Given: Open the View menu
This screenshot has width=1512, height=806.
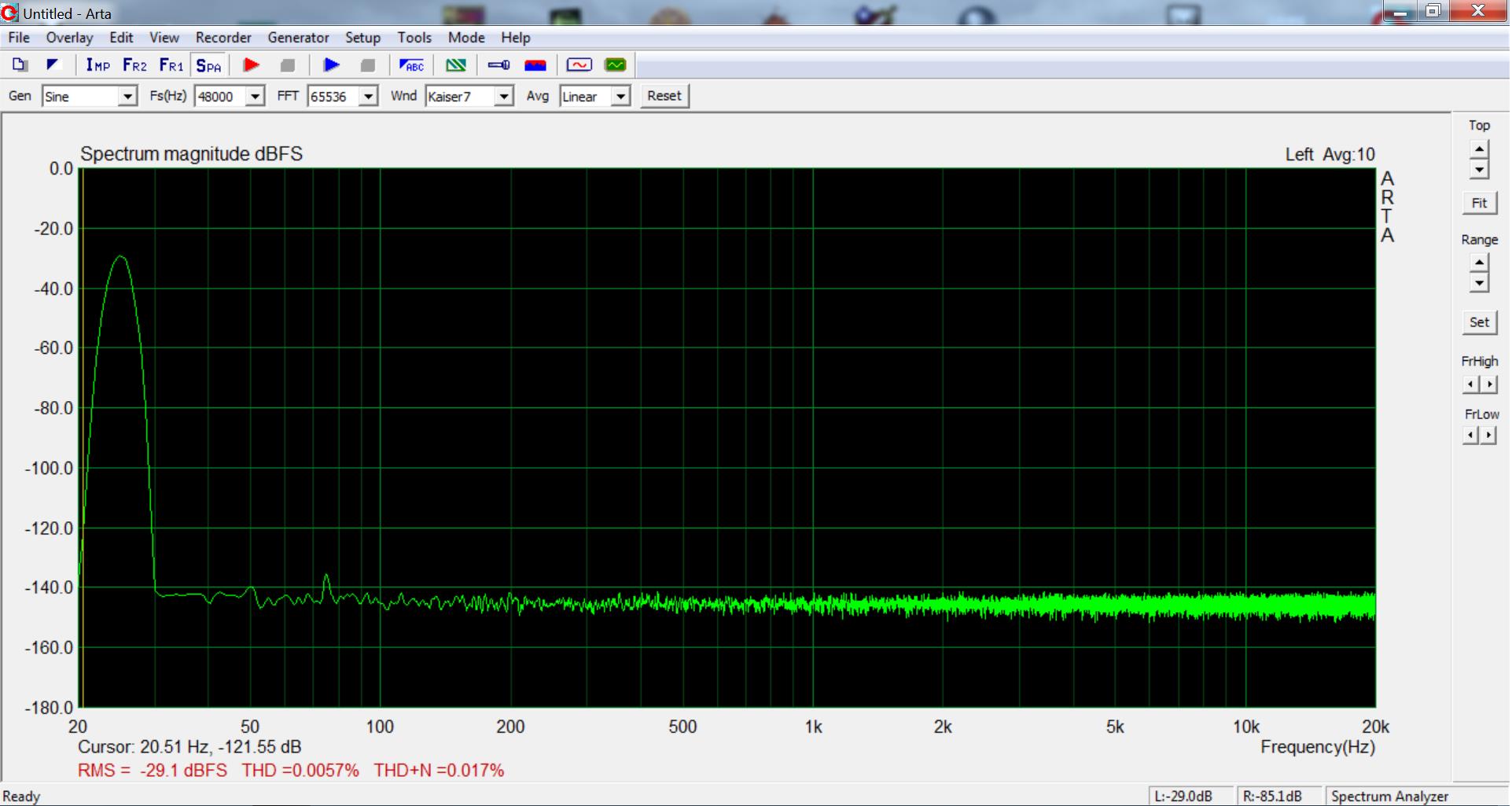Looking at the screenshot, I should 164,38.
